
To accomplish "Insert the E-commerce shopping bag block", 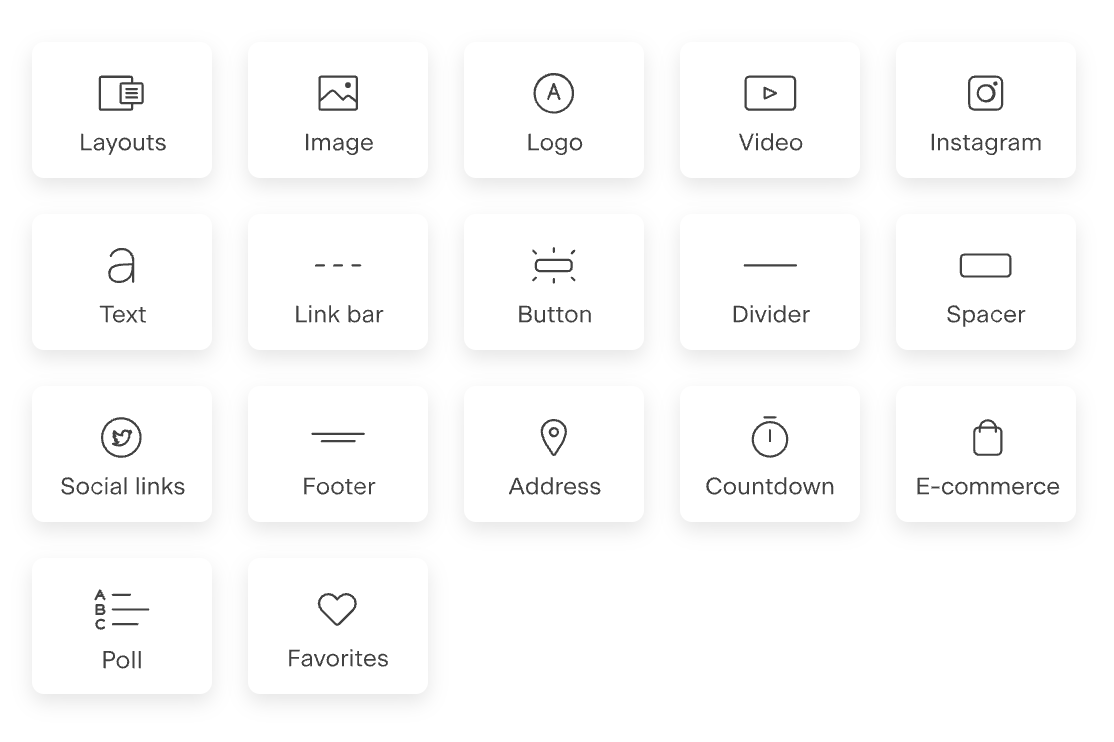I will 985,454.
